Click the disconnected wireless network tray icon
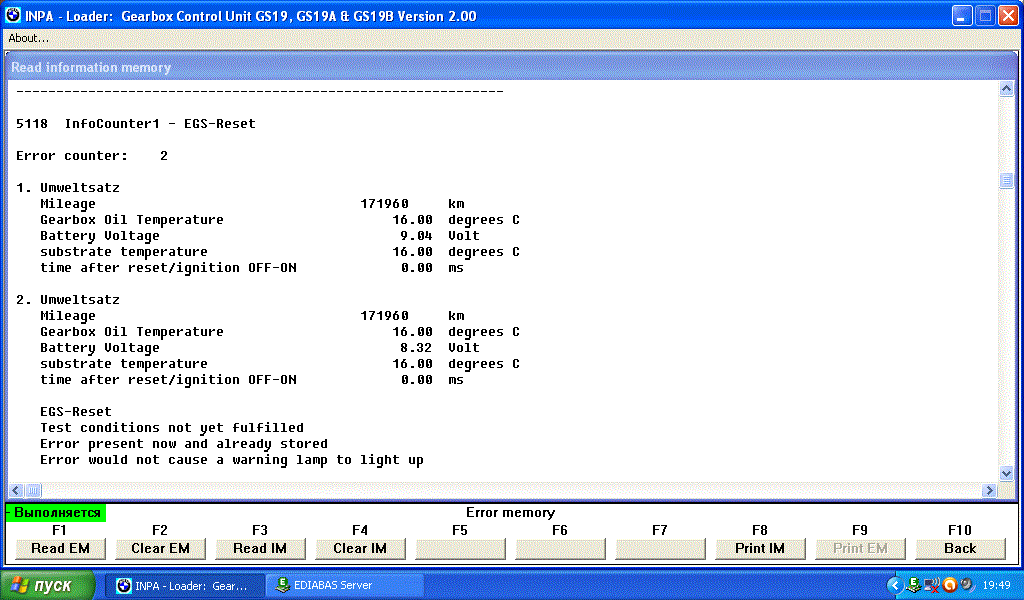This screenshot has height=600, width=1024. click(931, 585)
